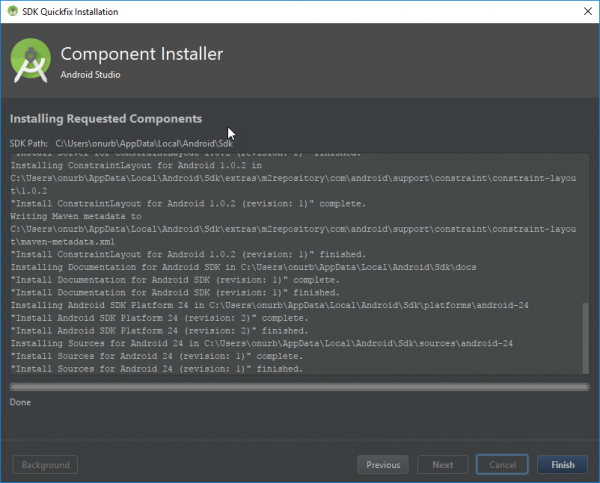This screenshot has height=483, width=600.
Task: Click the 'SDK Path:' label
Action: [29, 144]
